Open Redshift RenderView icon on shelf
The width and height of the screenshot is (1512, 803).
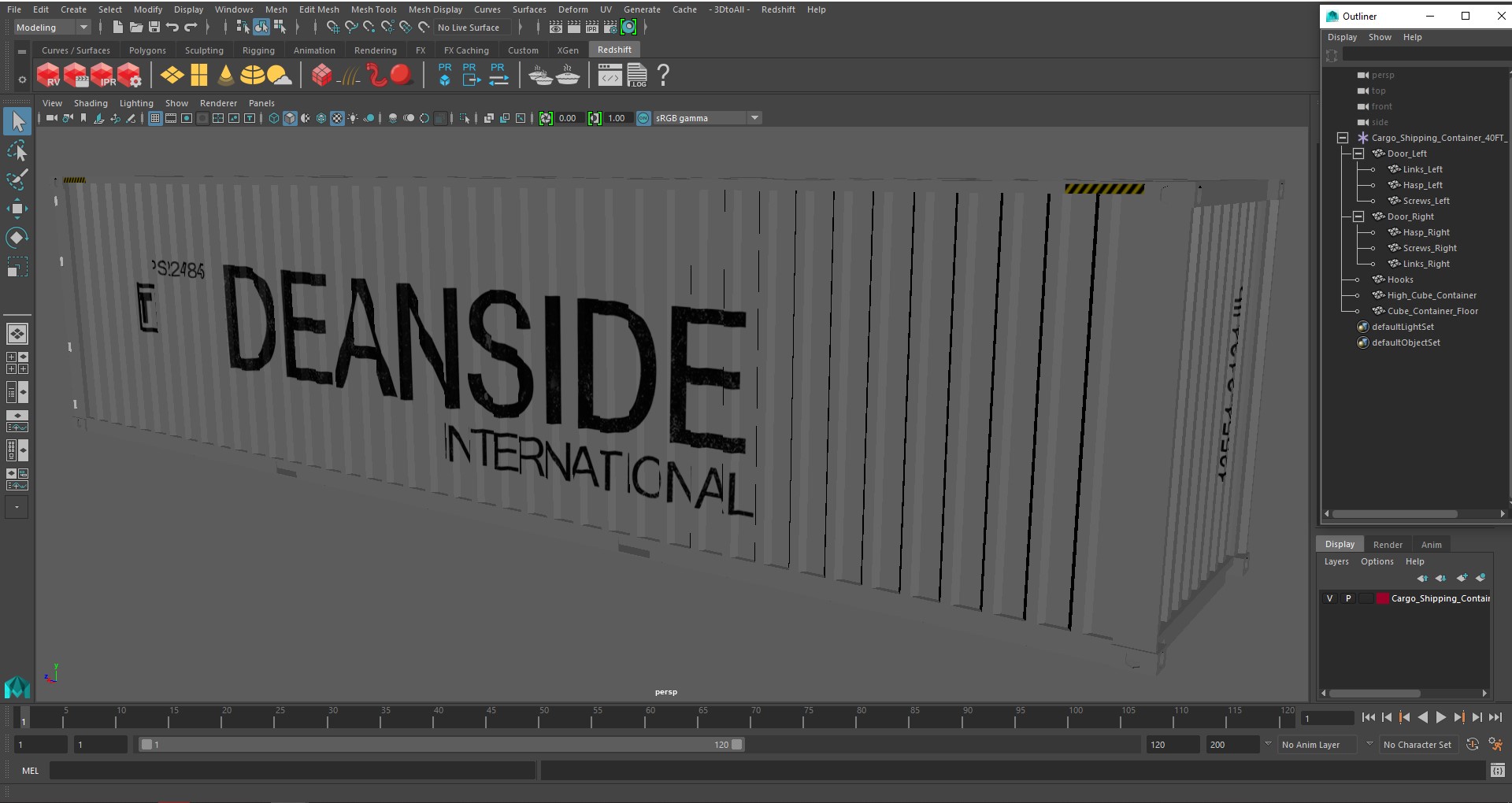(48, 75)
